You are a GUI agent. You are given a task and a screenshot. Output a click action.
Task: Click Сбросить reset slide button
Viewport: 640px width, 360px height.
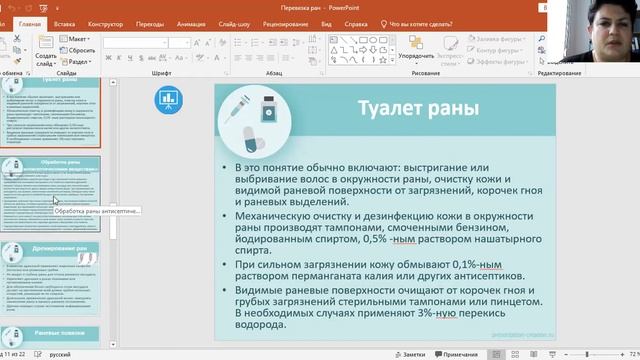point(78,50)
